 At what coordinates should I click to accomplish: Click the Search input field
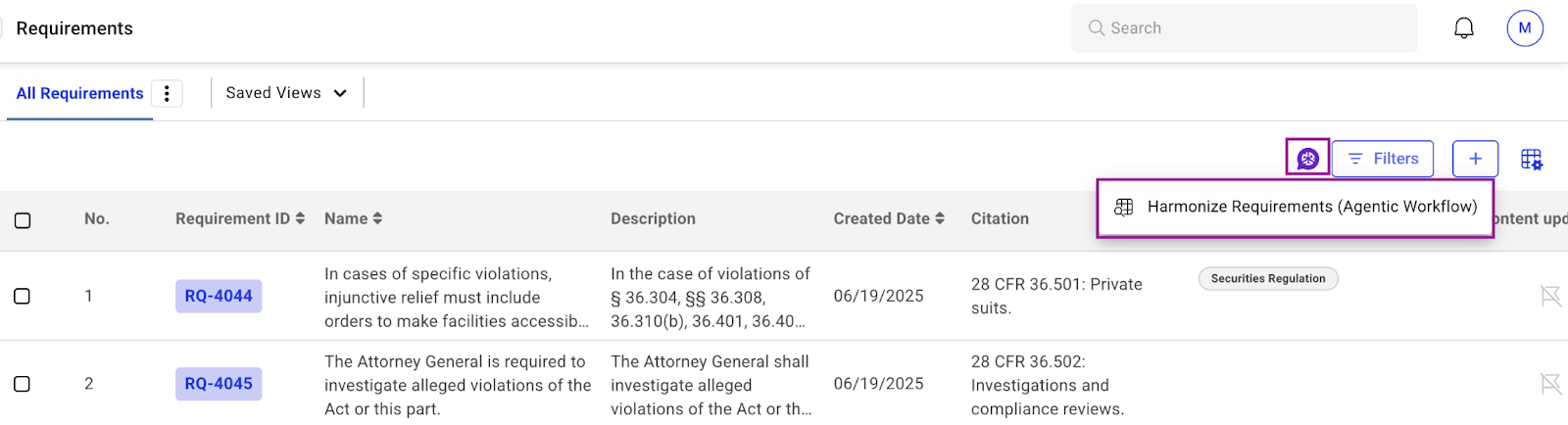pyautogui.click(x=1245, y=28)
